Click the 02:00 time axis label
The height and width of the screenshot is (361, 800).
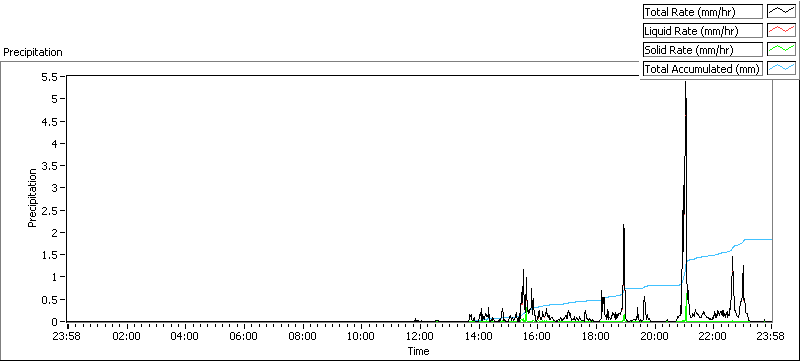[x=126, y=336]
